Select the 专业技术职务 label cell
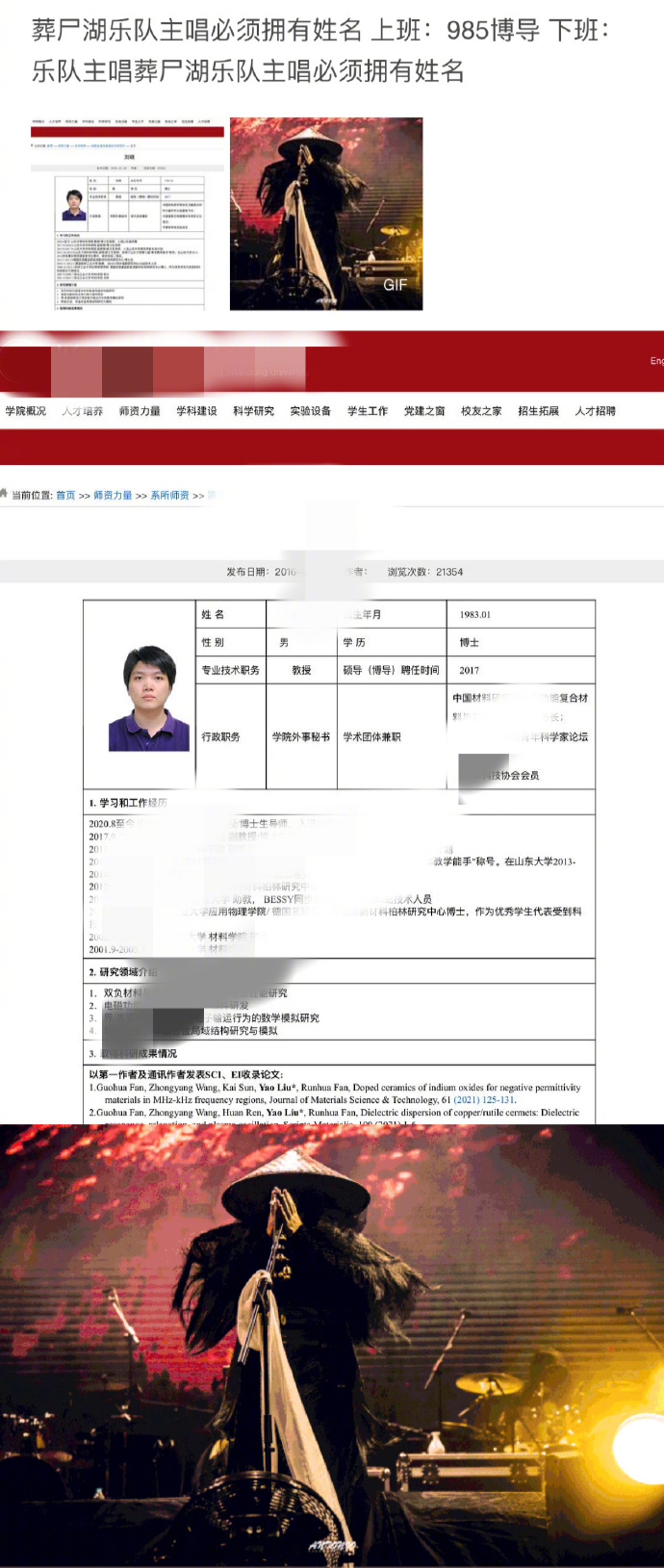664x1568 pixels. [x=231, y=670]
